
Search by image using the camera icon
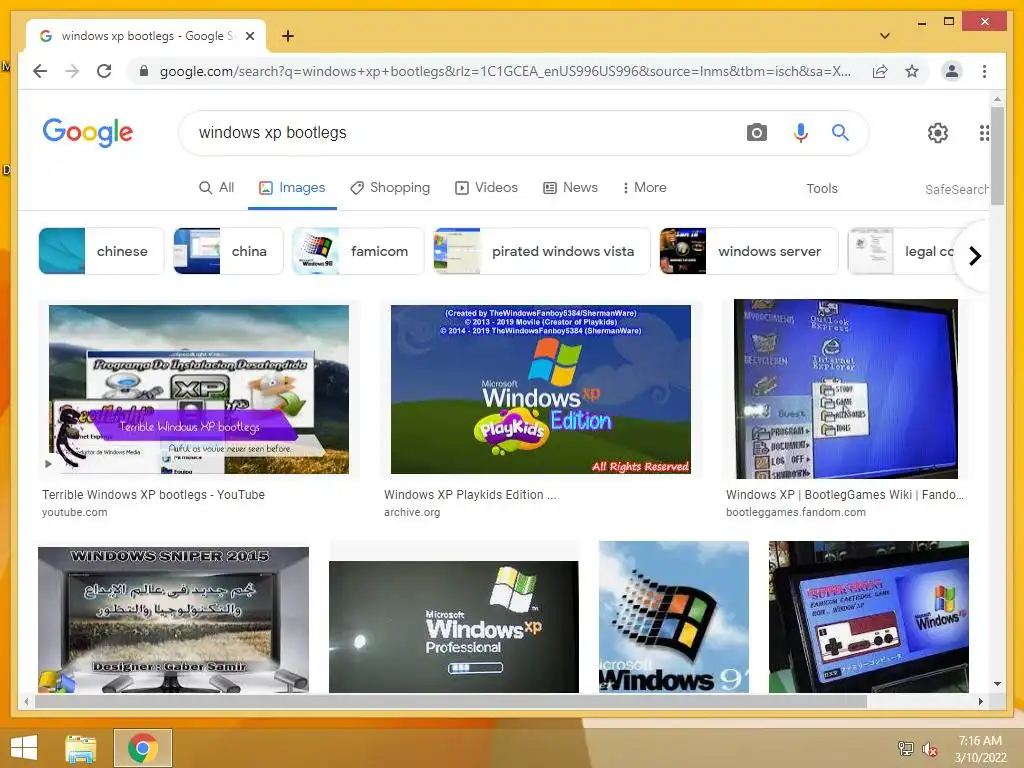click(x=756, y=133)
